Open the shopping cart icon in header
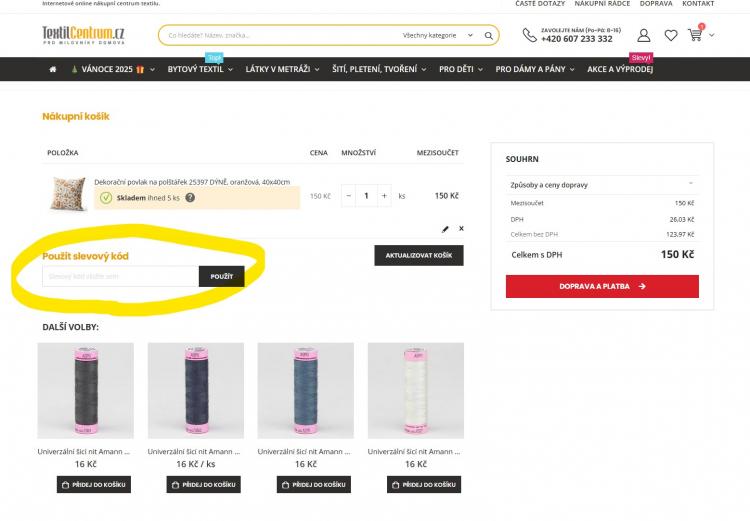The height and width of the screenshot is (521, 750). click(696, 35)
